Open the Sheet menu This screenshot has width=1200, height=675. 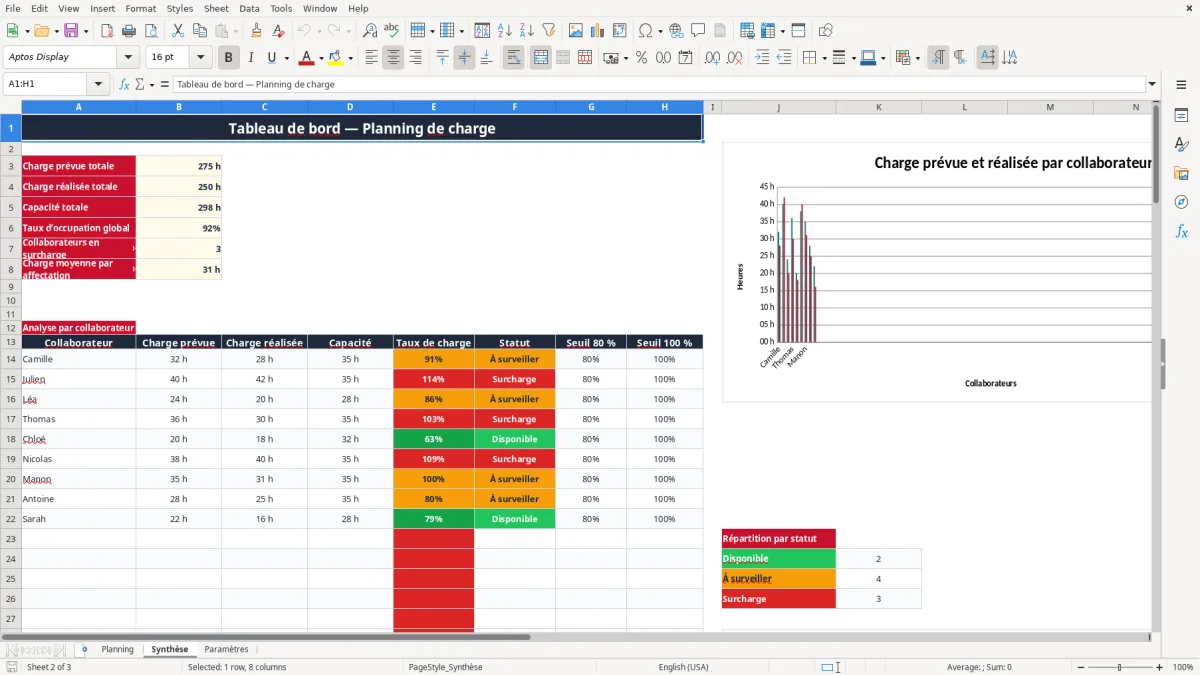click(216, 8)
